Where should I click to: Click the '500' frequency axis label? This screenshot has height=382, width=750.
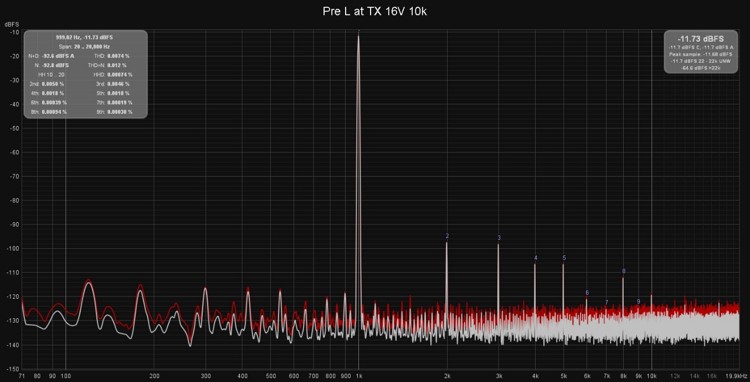tap(271, 376)
